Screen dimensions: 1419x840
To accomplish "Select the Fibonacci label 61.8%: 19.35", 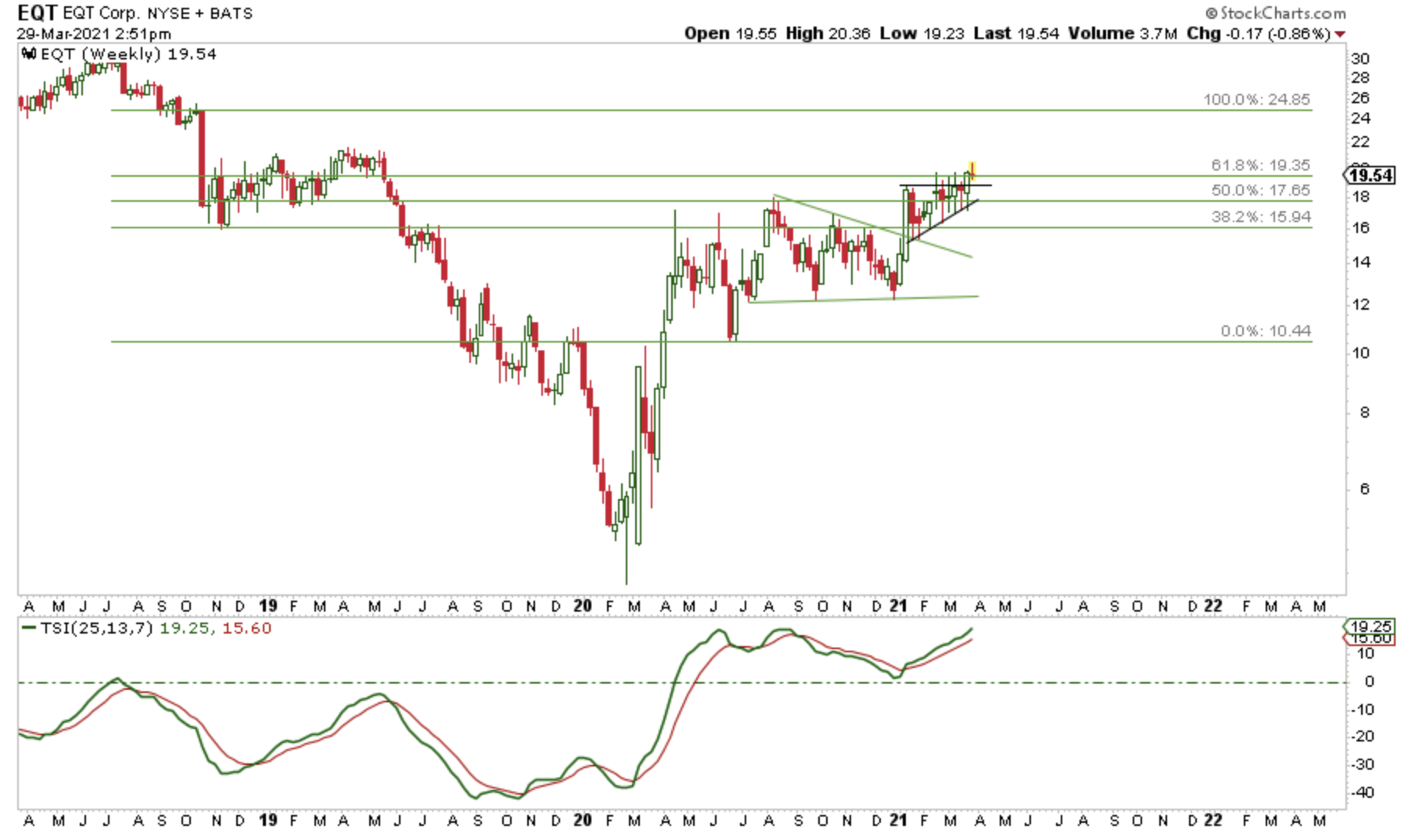I will click(1261, 165).
